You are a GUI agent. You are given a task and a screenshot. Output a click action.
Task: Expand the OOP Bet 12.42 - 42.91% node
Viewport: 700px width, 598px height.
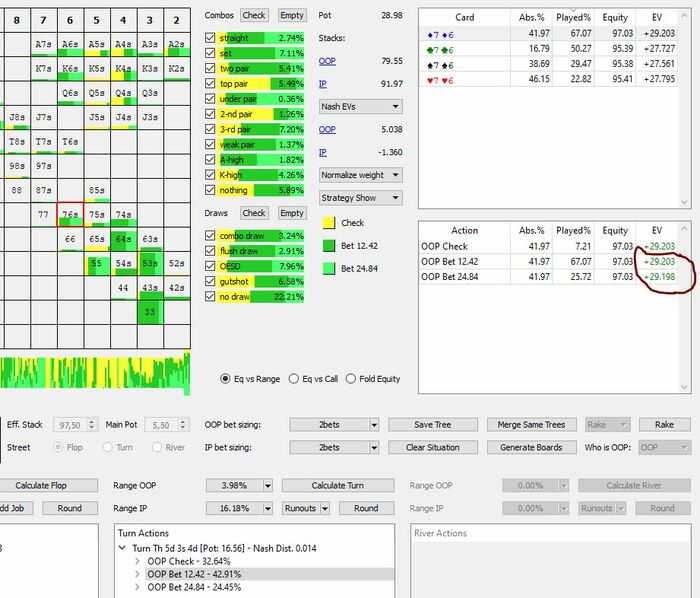tap(137, 574)
